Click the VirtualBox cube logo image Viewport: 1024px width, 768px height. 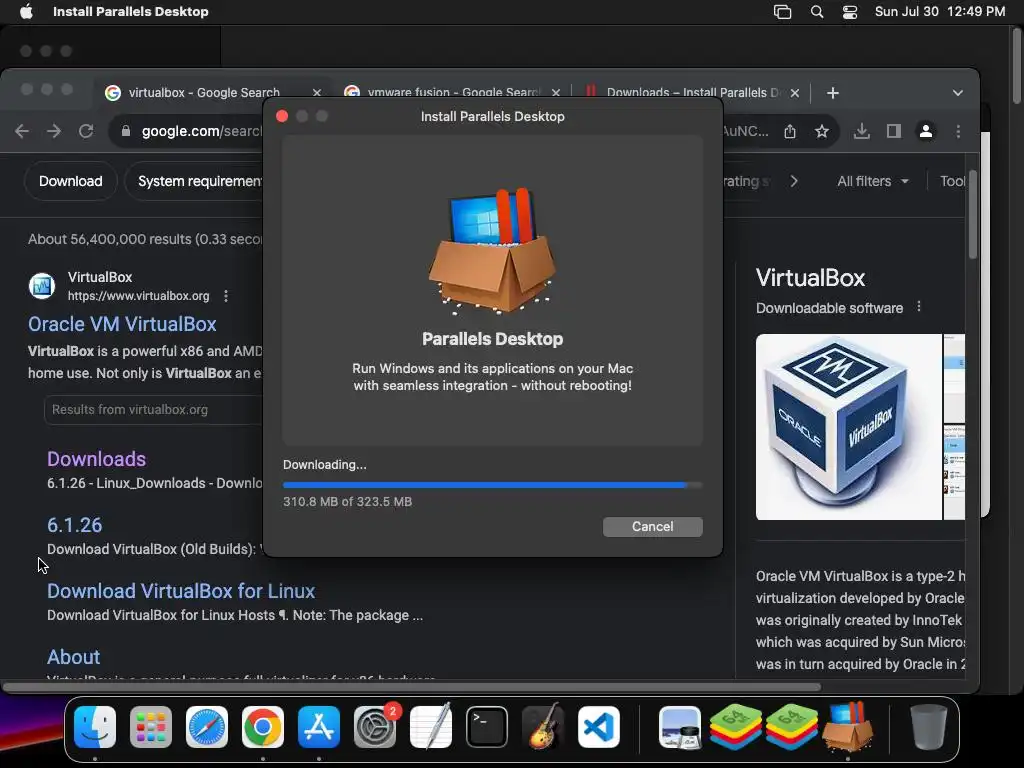click(x=848, y=427)
